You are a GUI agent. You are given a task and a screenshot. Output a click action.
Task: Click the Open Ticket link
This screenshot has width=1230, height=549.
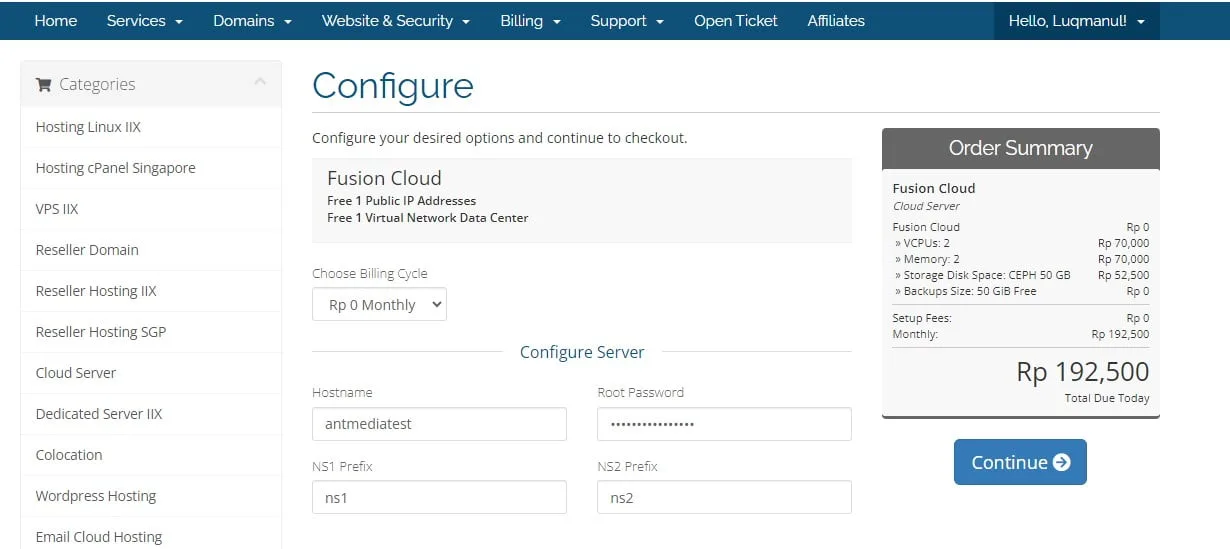[735, 20]
